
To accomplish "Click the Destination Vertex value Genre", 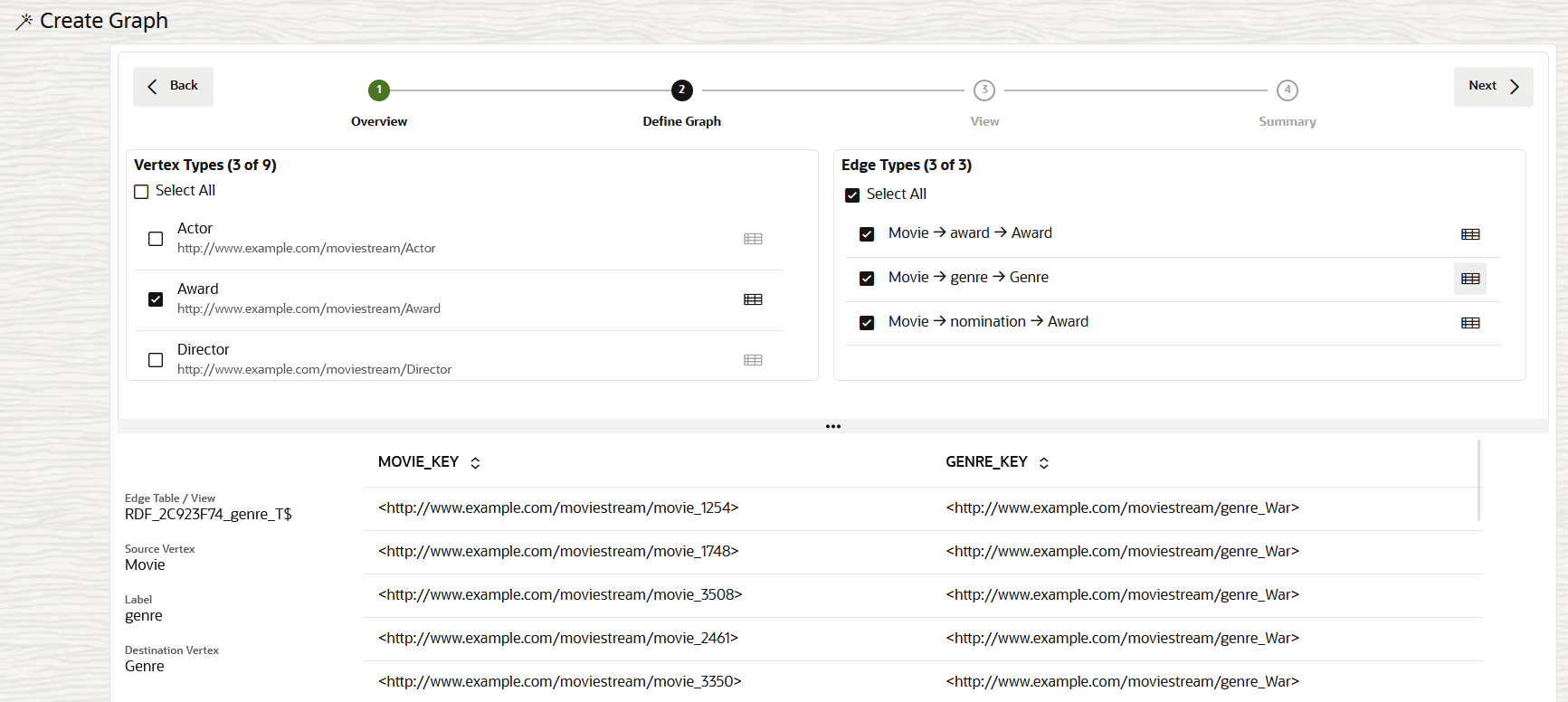I will [x=145, y=667].
